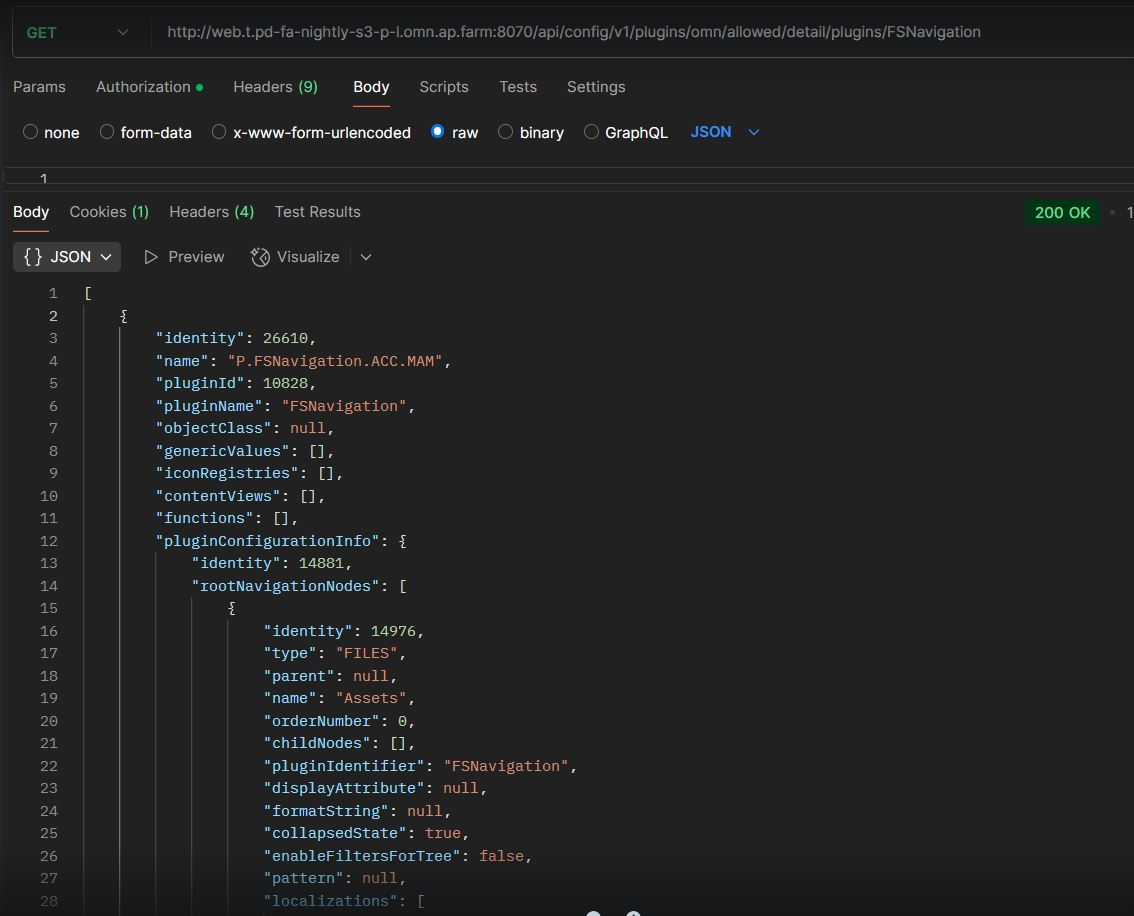Open the Scripts tab
The height and width of the screenshot is (916, 1134).
pos(444,87)
